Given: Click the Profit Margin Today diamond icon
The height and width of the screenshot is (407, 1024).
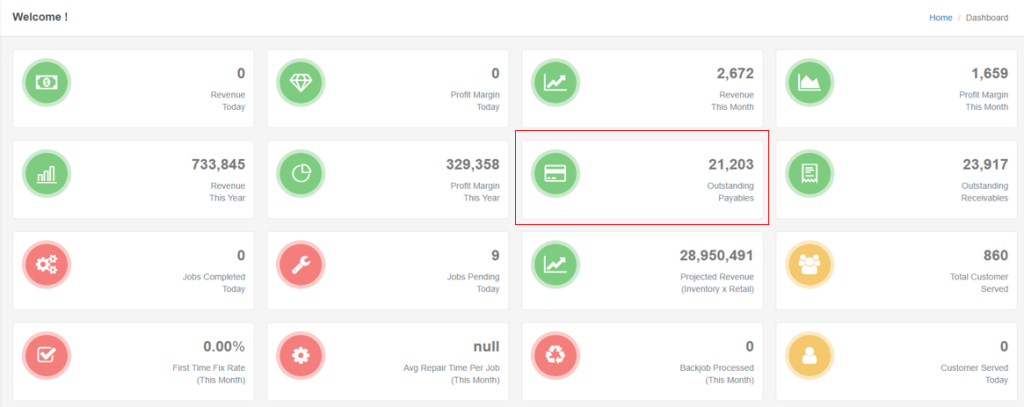Looking at the screenshot, I should tap(301, 83).
